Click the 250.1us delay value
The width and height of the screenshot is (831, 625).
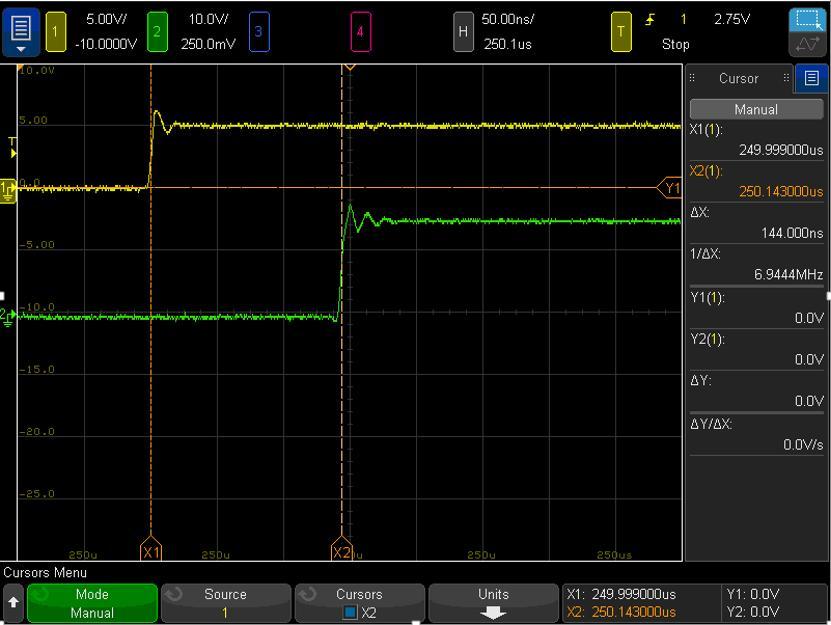tap(507, 44)
